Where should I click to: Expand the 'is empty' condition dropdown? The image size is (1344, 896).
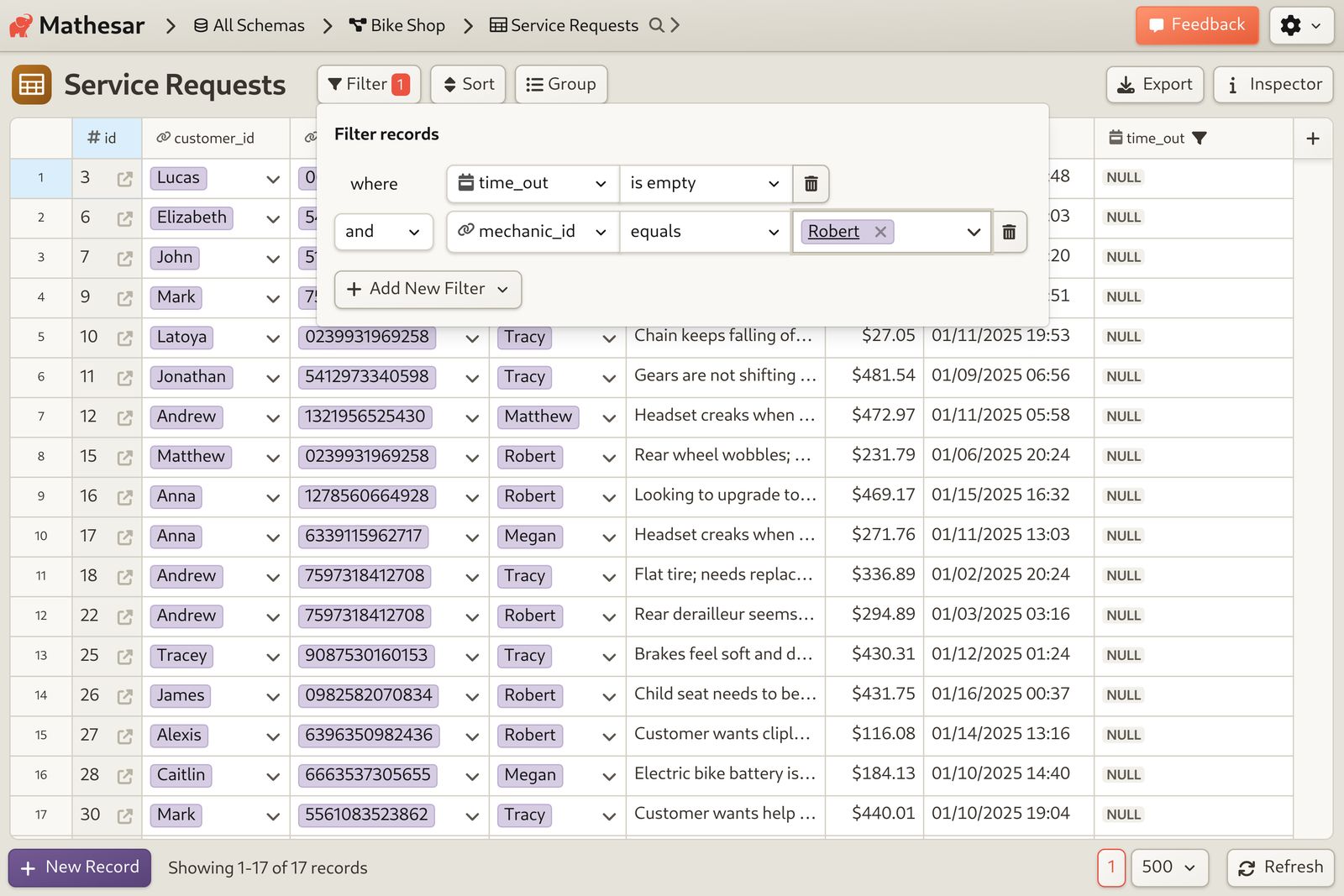point(706,184)
